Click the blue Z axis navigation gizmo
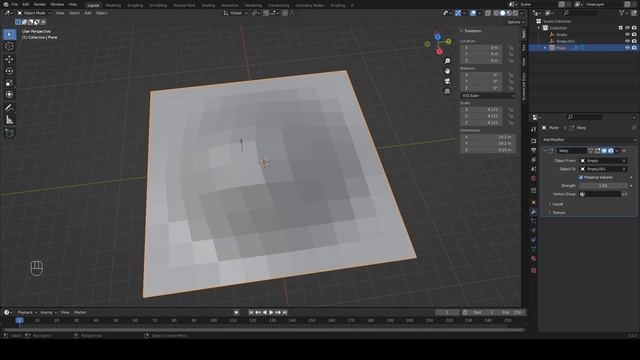Viewport: 640px width, 360px height. [438, 37]
